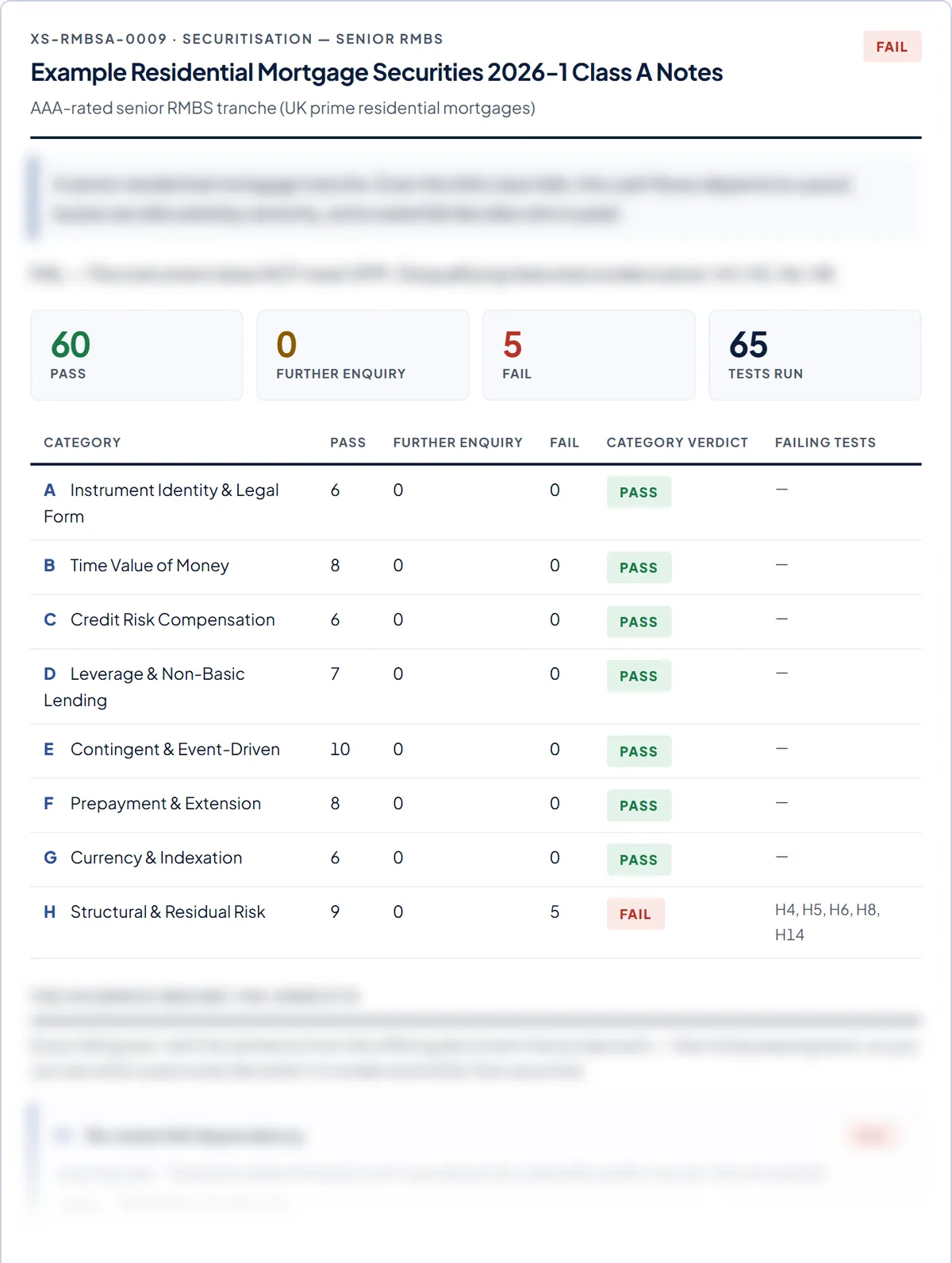This screenshot has width=952, height=1263.
Task: Open the "5 FAIL" summary card
Action: point(589,355)
